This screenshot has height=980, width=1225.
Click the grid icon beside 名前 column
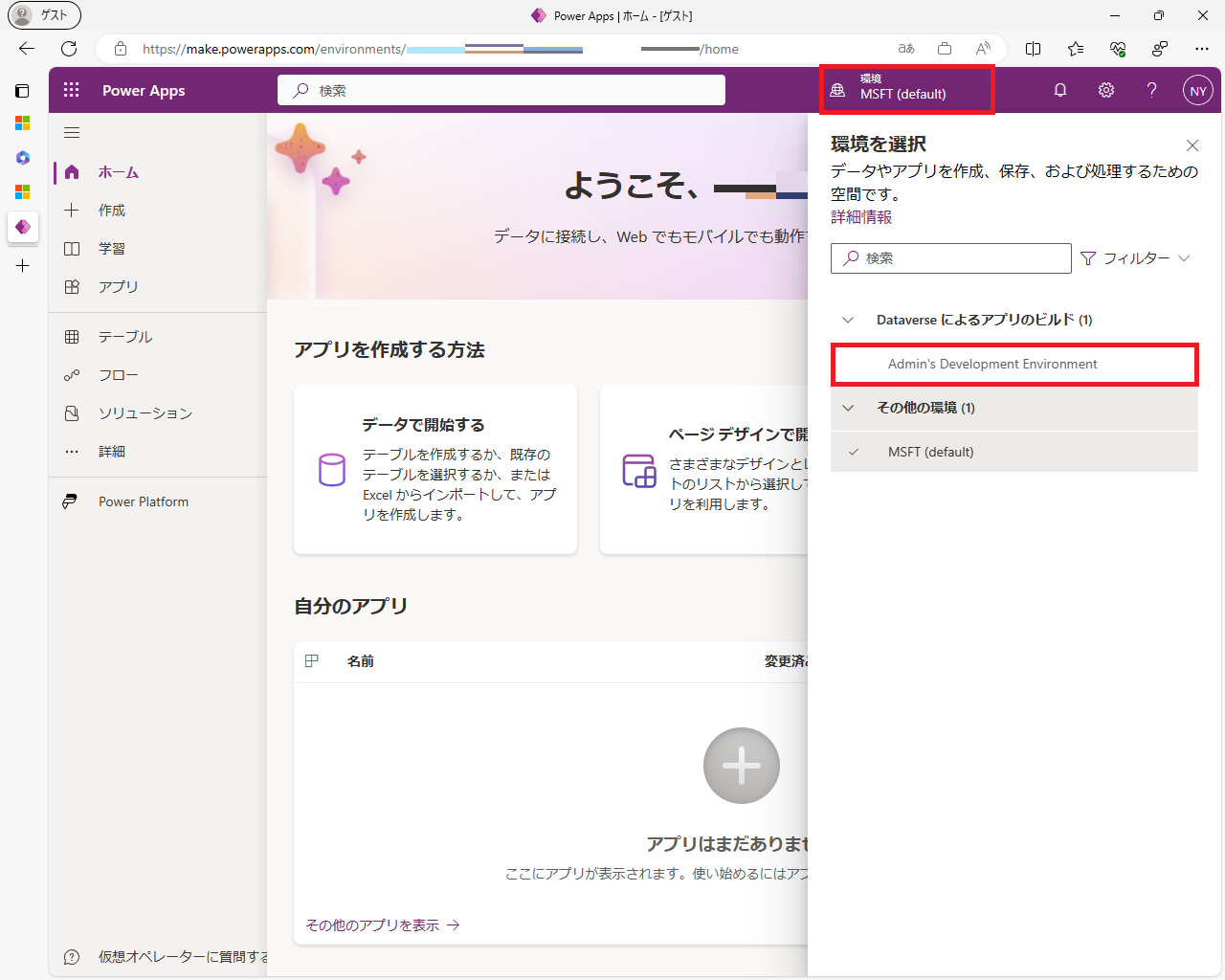click(311, 661)
